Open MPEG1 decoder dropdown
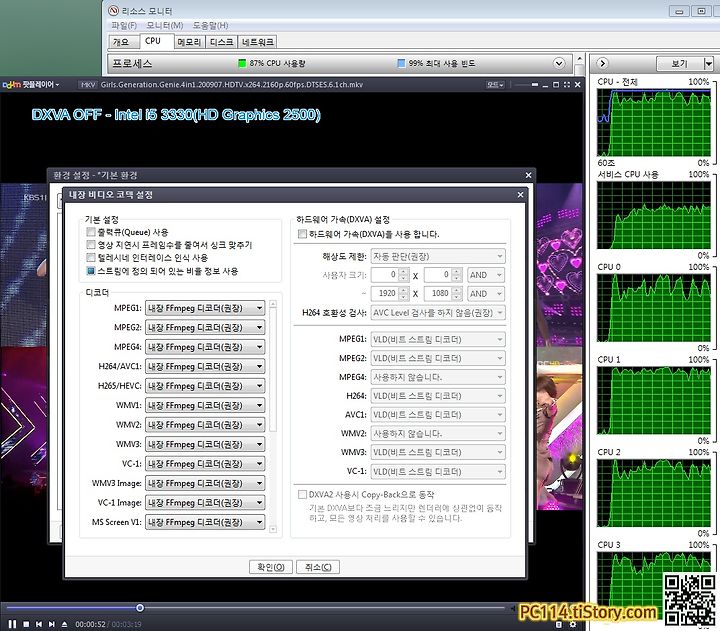The width and height of the screenshot is (720, 631). tap(205, 308)
